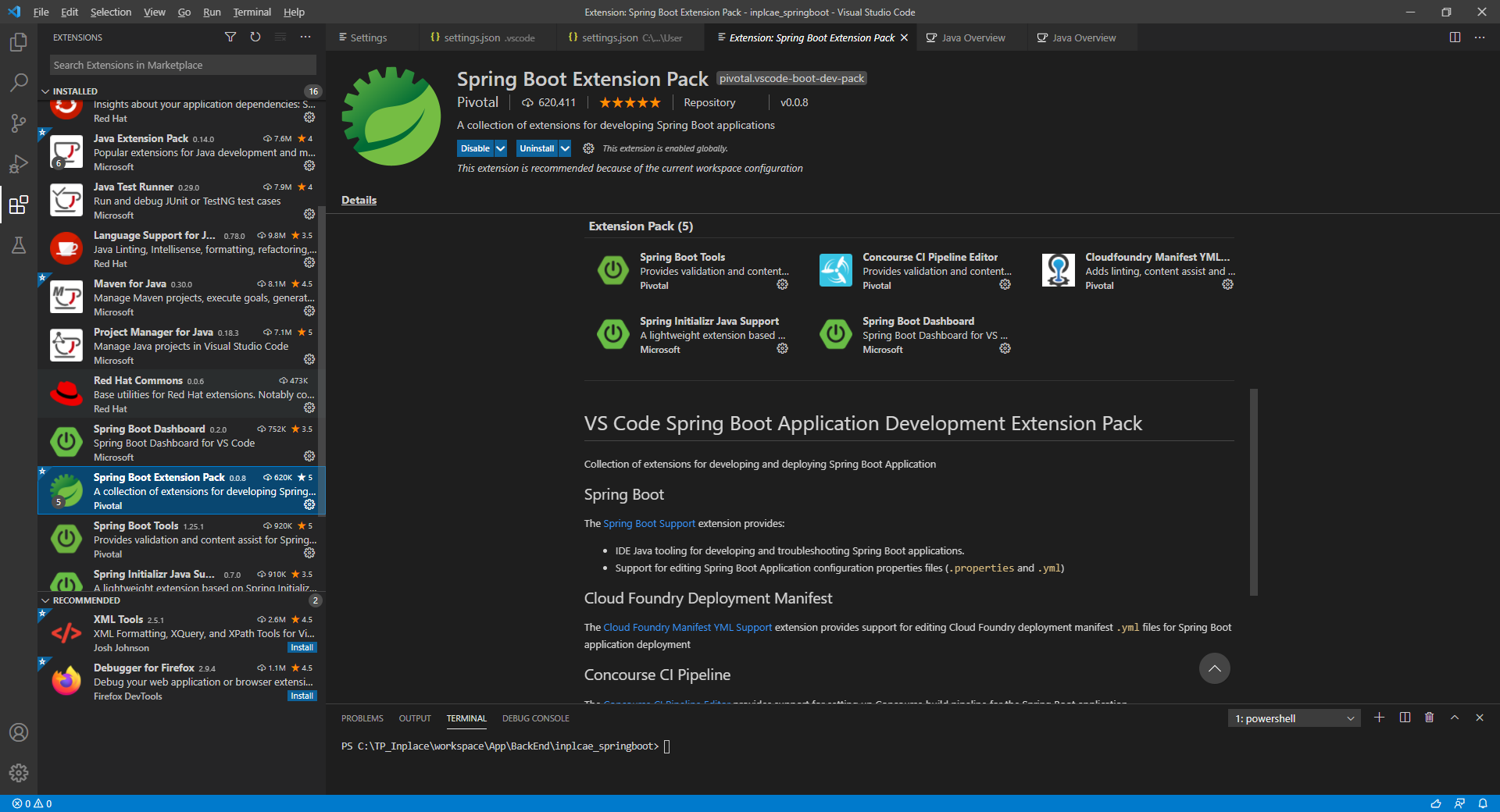Open the File menu
1500x812 pixels.
click(41, 12)
